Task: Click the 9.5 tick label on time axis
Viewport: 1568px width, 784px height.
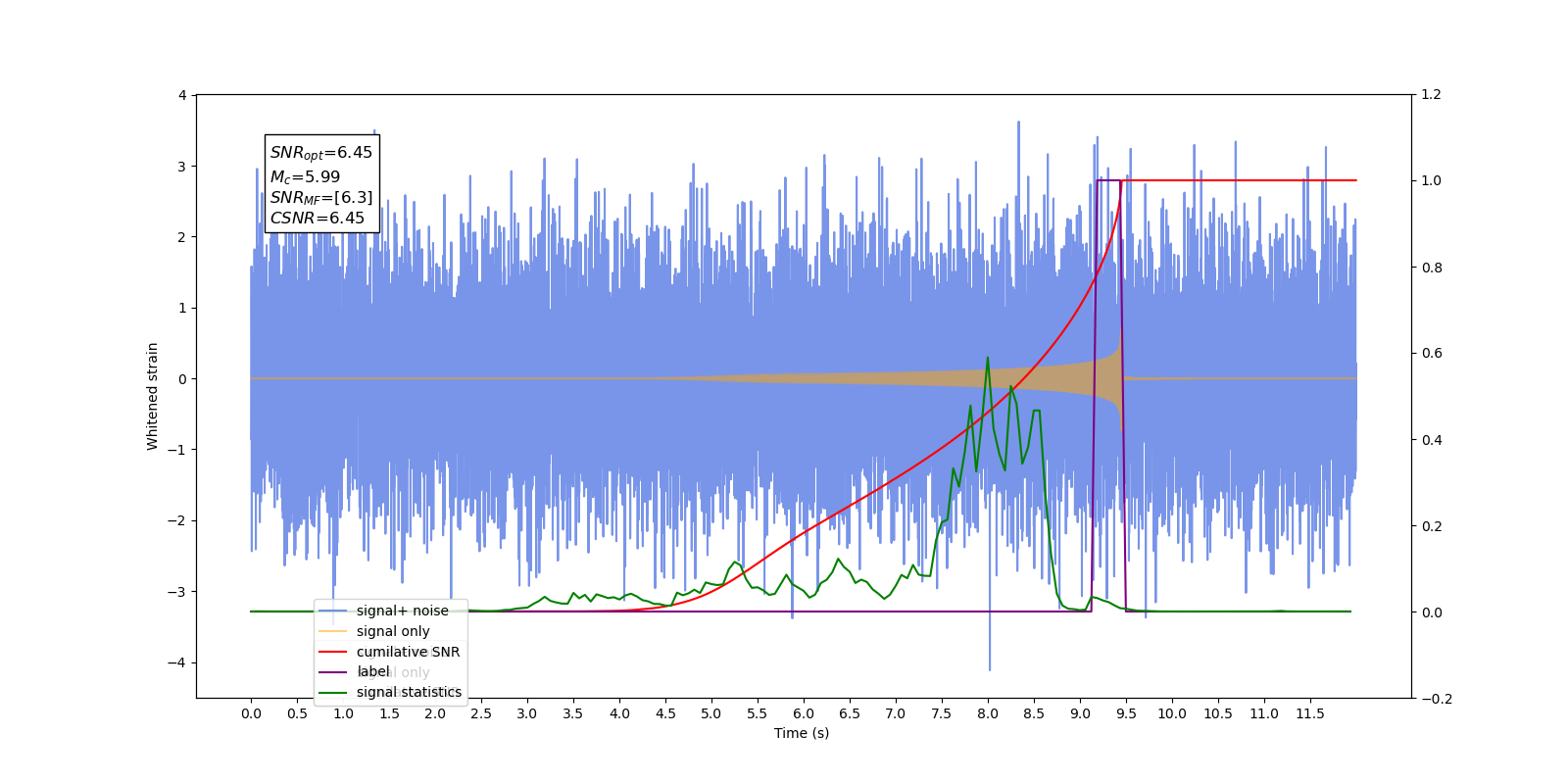Action: [x=1126, y=713]
